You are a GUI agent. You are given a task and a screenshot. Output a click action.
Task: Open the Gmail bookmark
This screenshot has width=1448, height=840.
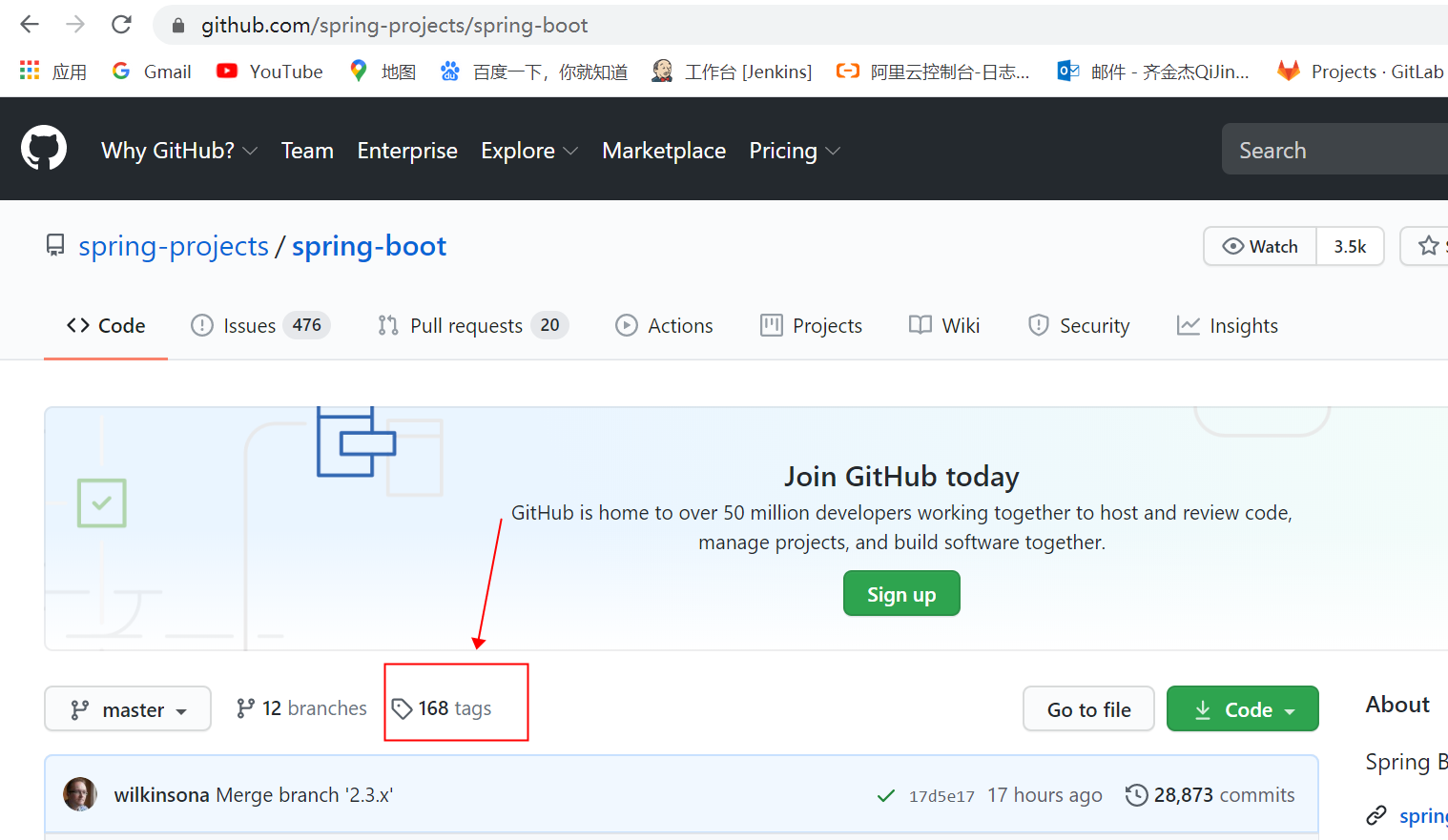pyautogui.click(x=152, y=72)
